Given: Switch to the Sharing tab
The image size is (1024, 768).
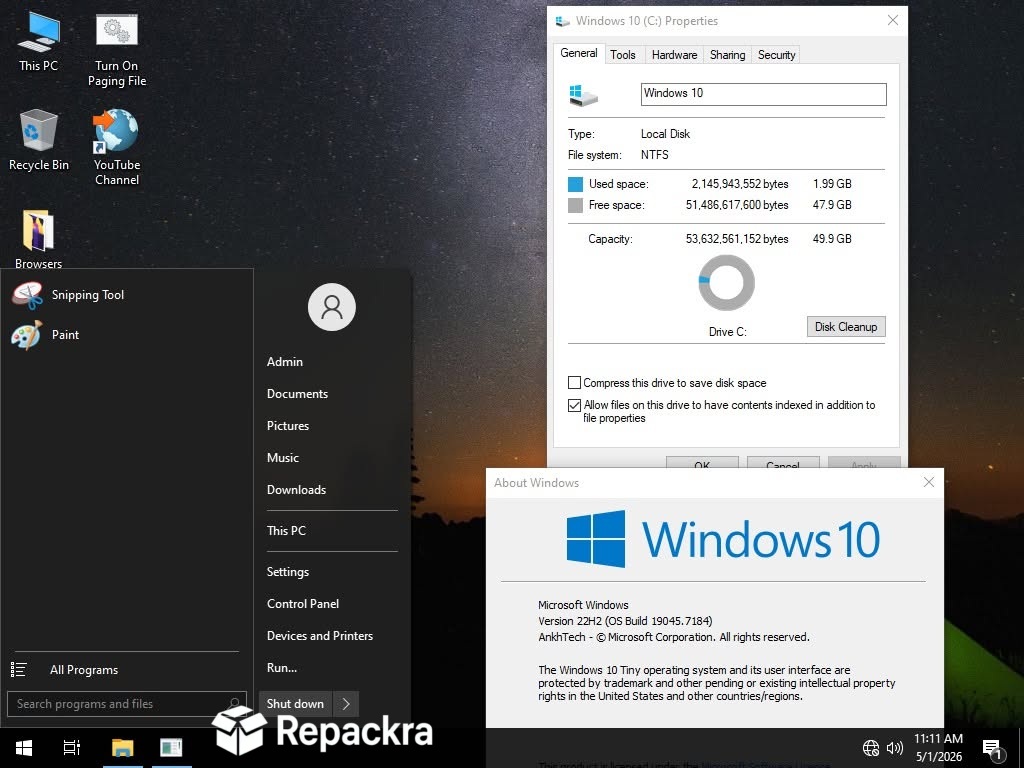Looking at the screenshot, I should click(x=727, y=55).
